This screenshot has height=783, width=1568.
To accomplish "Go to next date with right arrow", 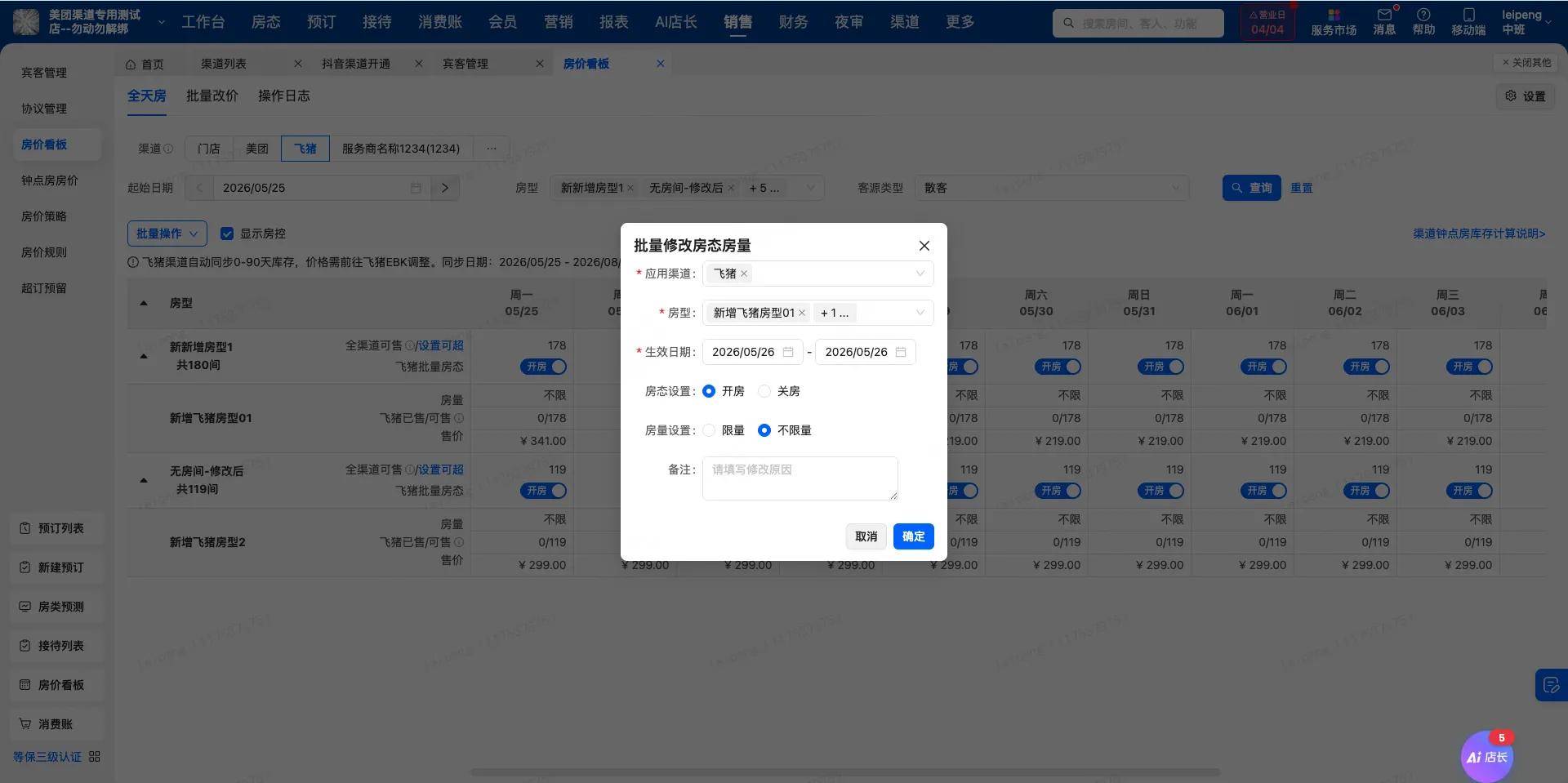I will [445, 188].
